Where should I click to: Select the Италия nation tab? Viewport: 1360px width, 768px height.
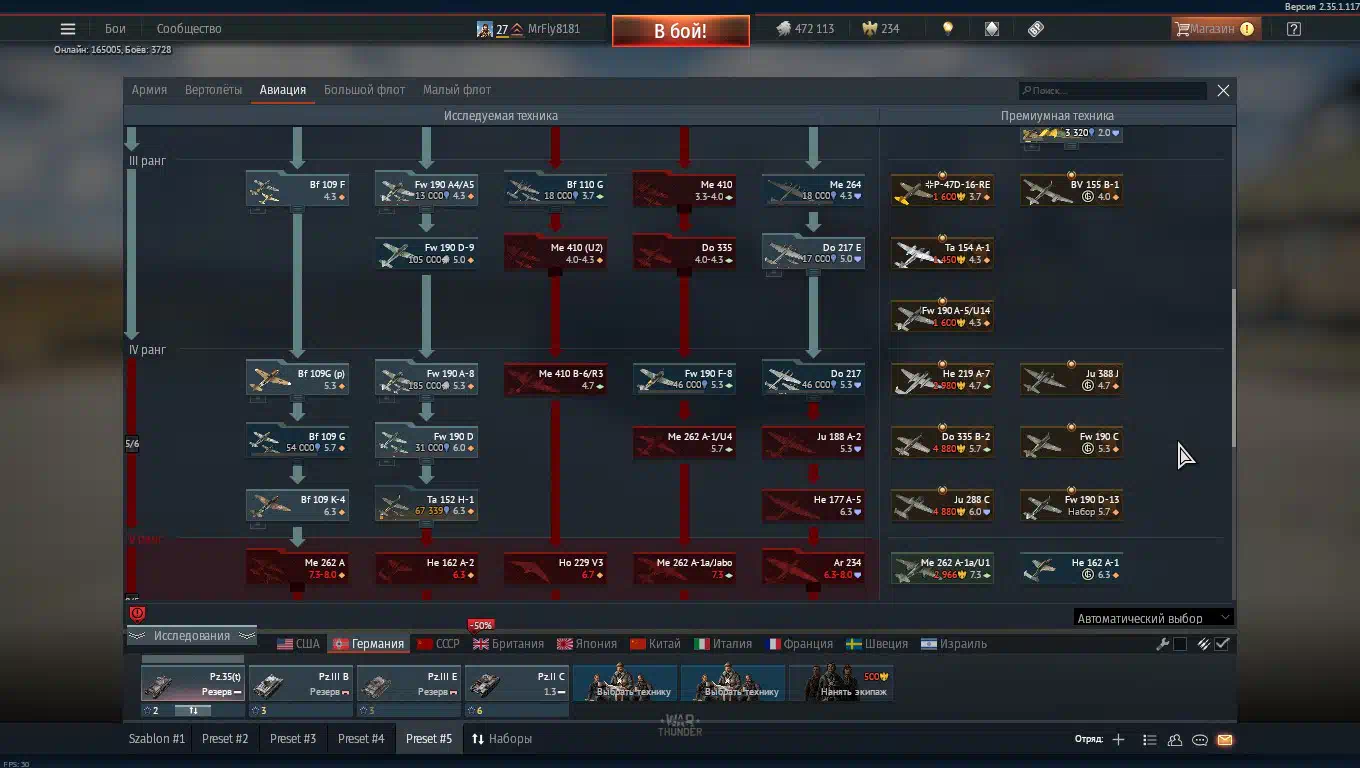coord(723,644)
